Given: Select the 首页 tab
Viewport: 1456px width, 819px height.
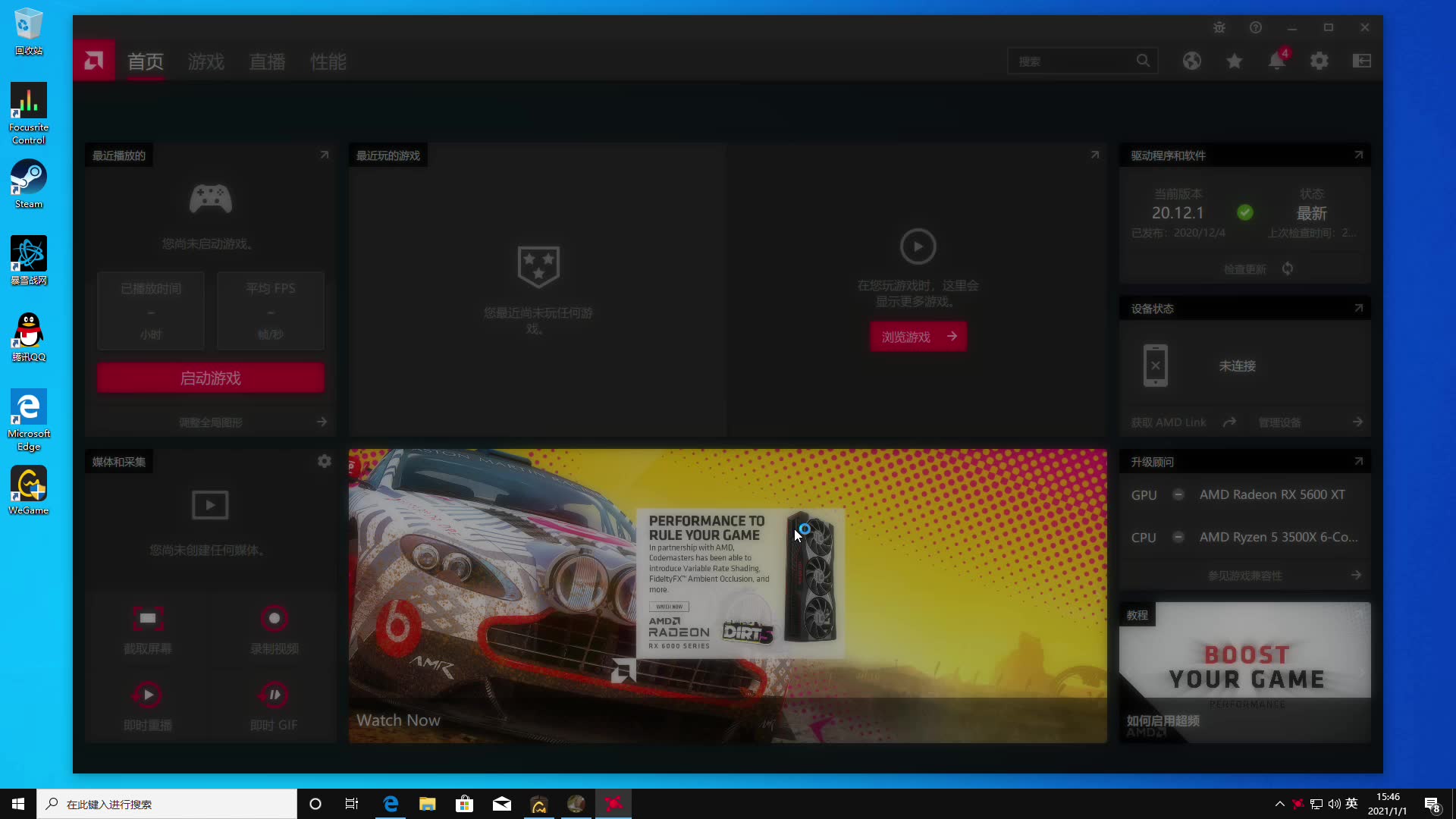Looking at the screenshot, I should [x=145, y=61].
